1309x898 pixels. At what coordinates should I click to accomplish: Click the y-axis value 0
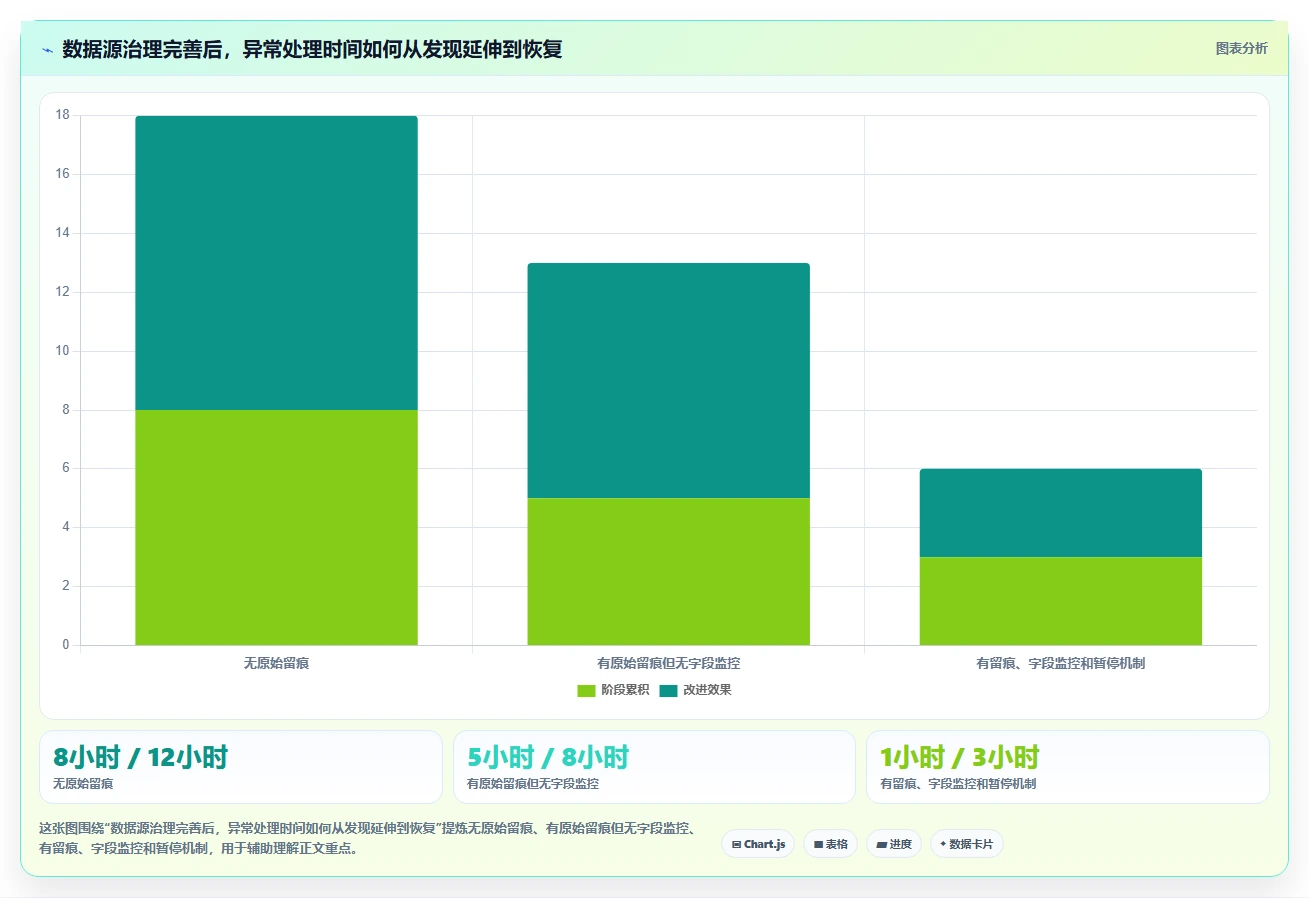click(66, 645)
